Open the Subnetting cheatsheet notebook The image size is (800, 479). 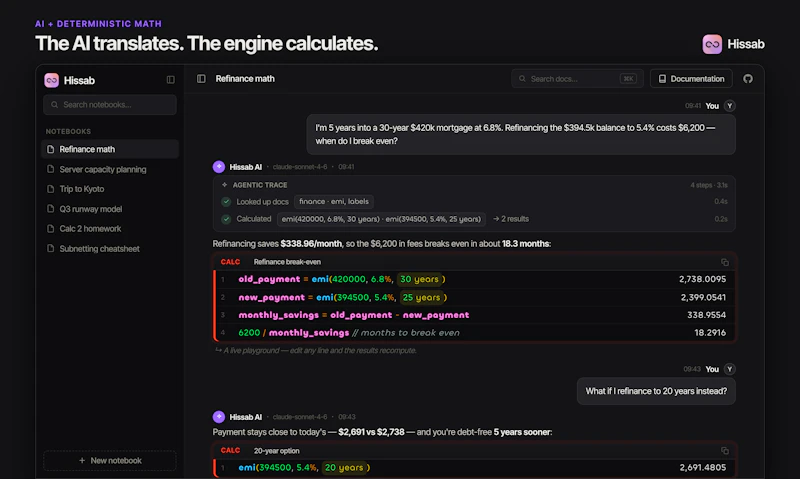click(110, 248)
